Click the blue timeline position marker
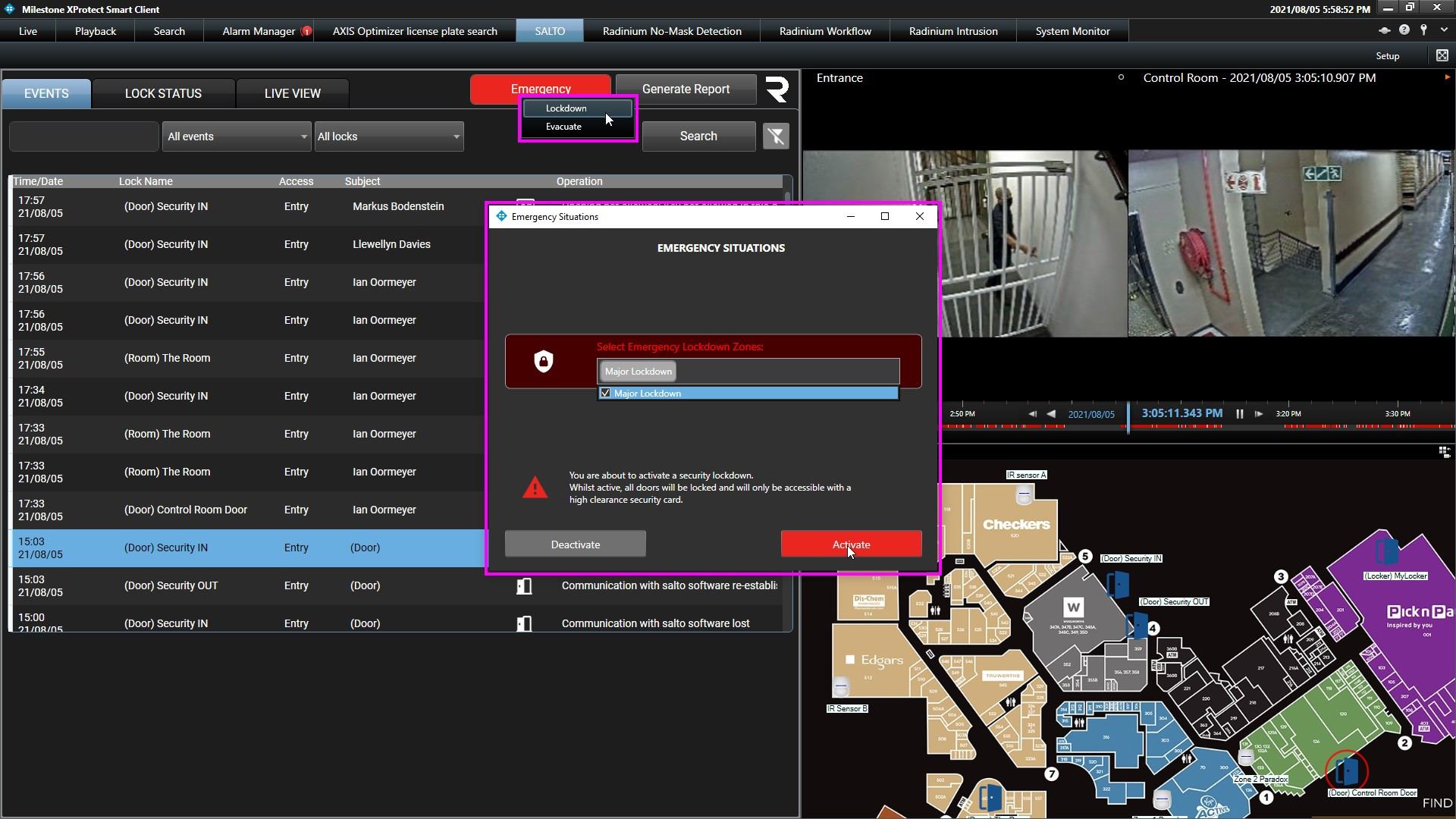The width and height of the screenshot is (1456, 819). pyautogui.click(x=1128, y=418)
